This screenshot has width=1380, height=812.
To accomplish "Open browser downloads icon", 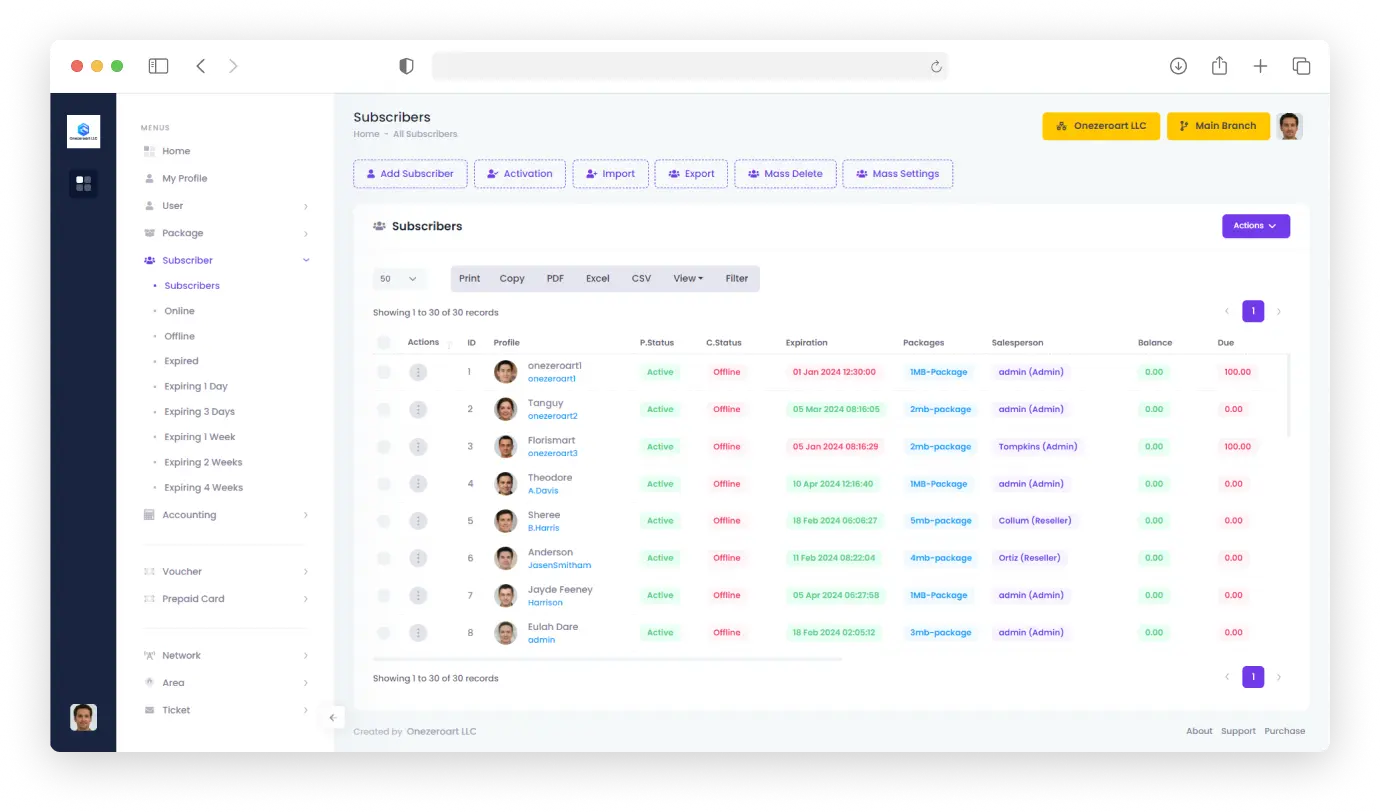I will pos(1178,66).
